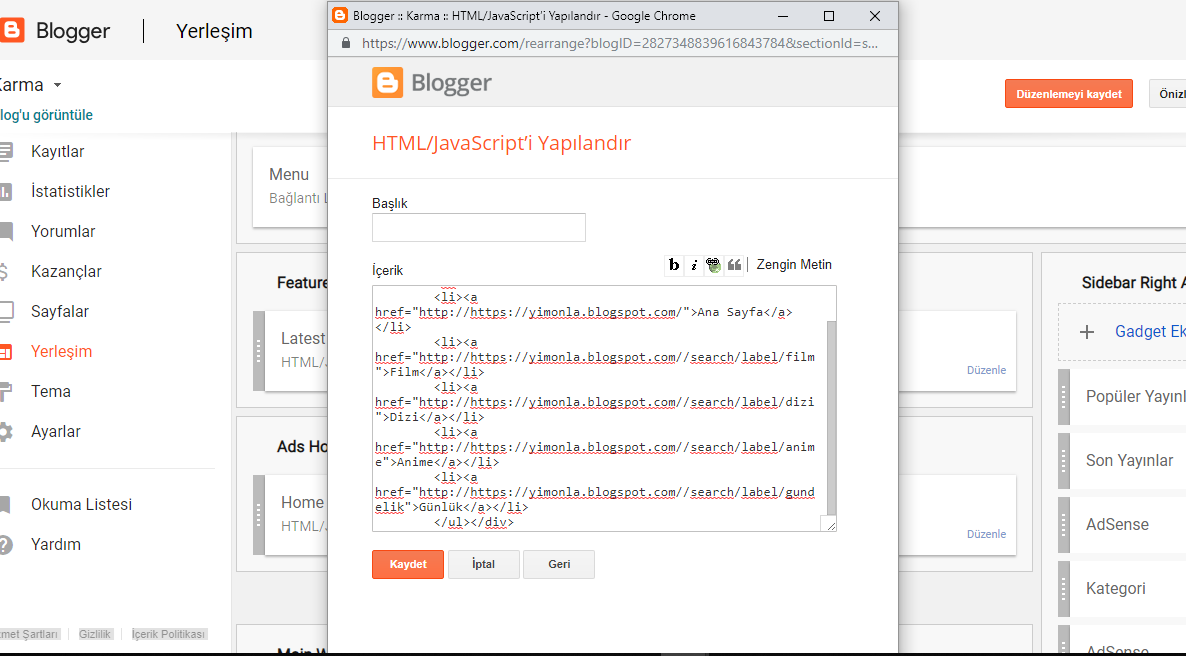This screenshot has width=1186, height=656.
Task: Click drag handle of Popüler Yayınlar gadget
Action: [1064, 396]
